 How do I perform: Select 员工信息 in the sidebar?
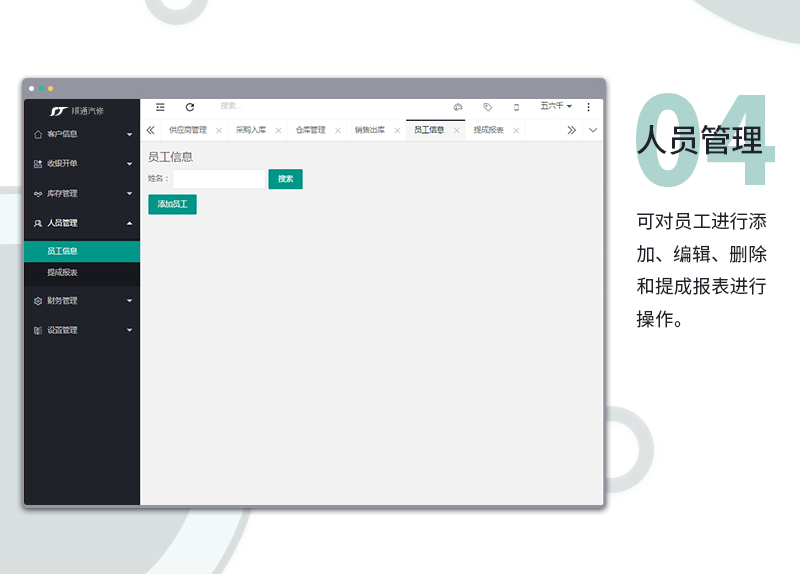pos(82,251)
